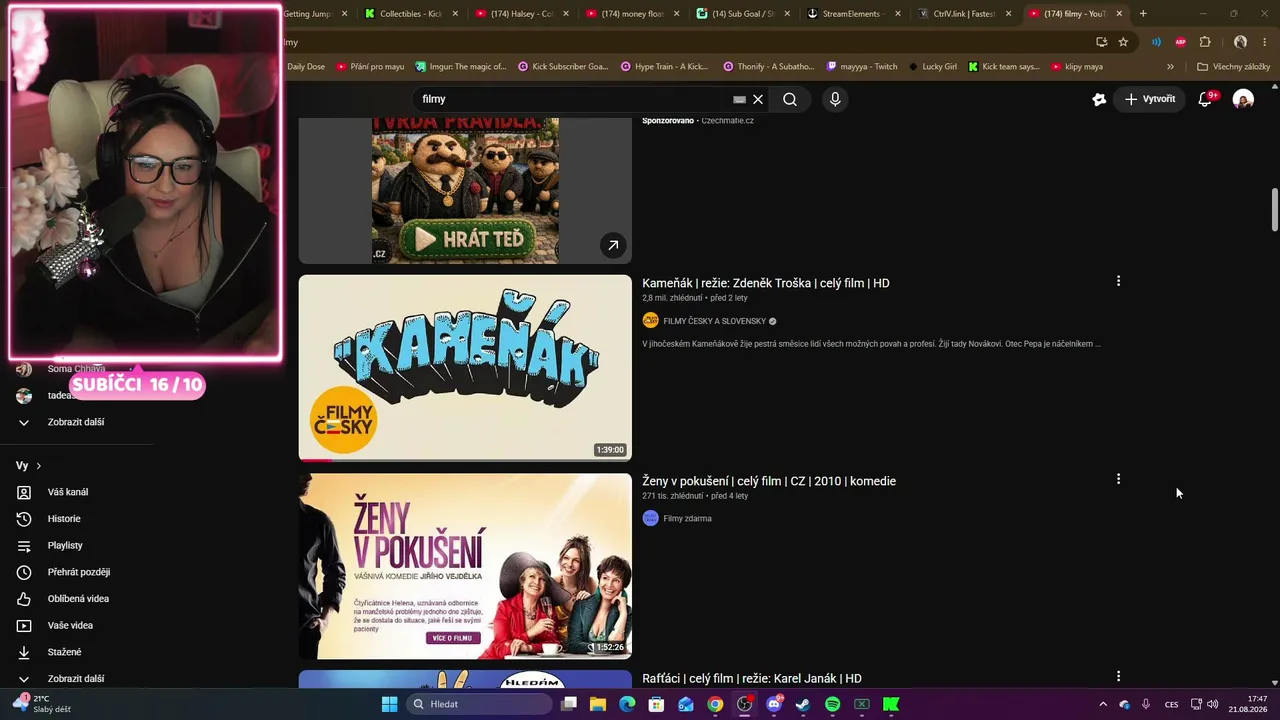Open the on-screen keyboard icon in search box
This screenshot has width=1280, height=720.
point(739,99)
